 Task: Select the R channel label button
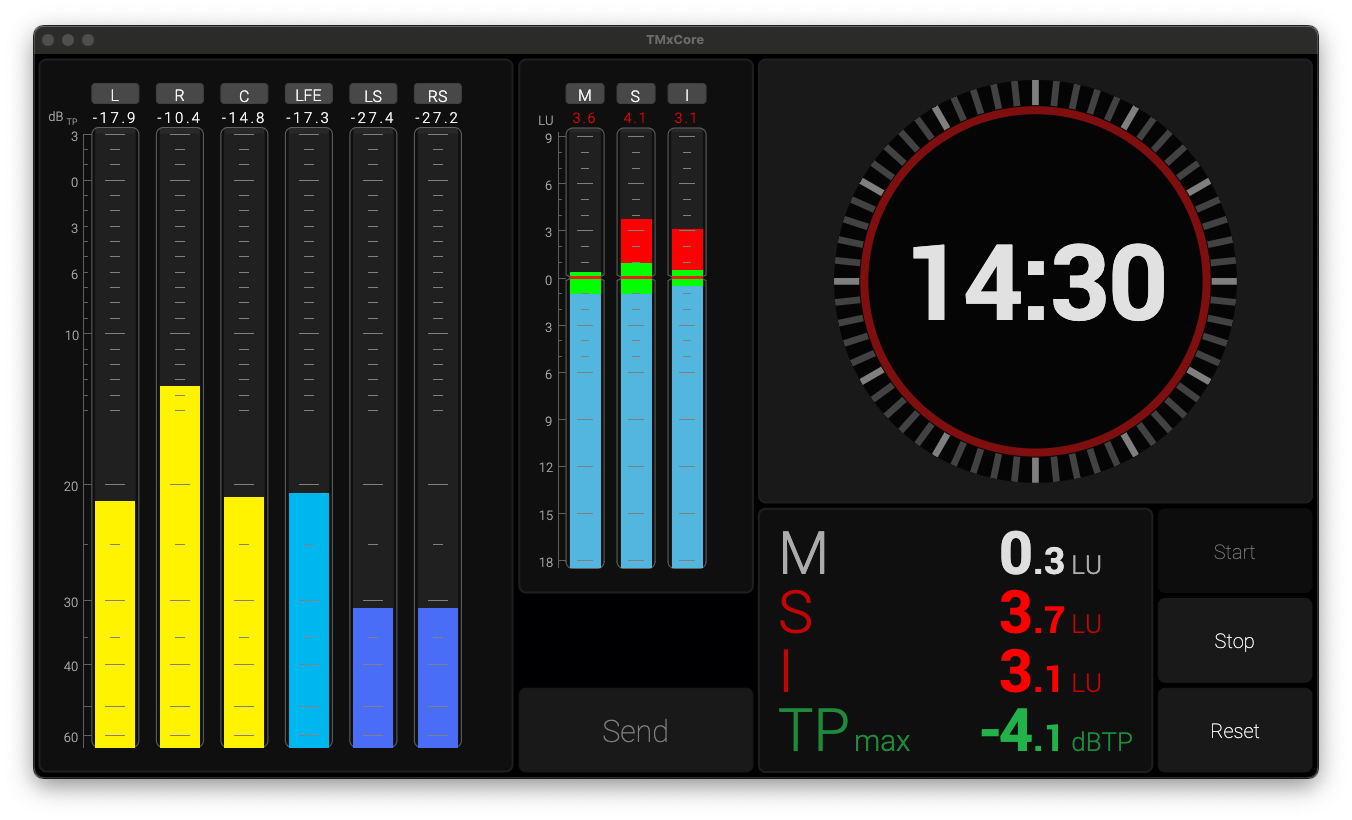179,95
